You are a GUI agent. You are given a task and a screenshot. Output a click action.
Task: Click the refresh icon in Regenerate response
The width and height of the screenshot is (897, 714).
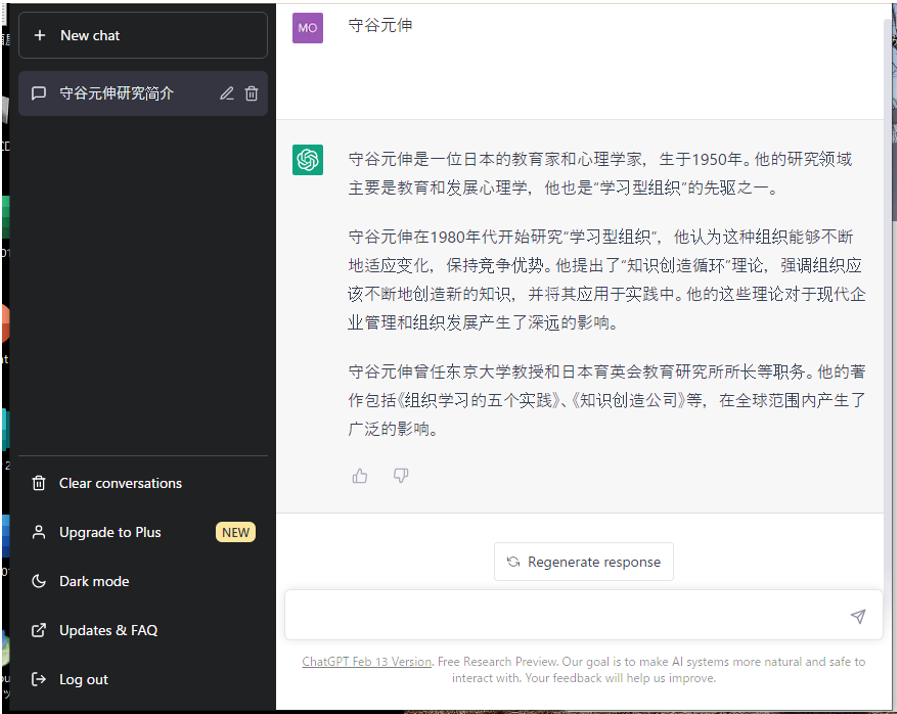click(x=513, y=562)
